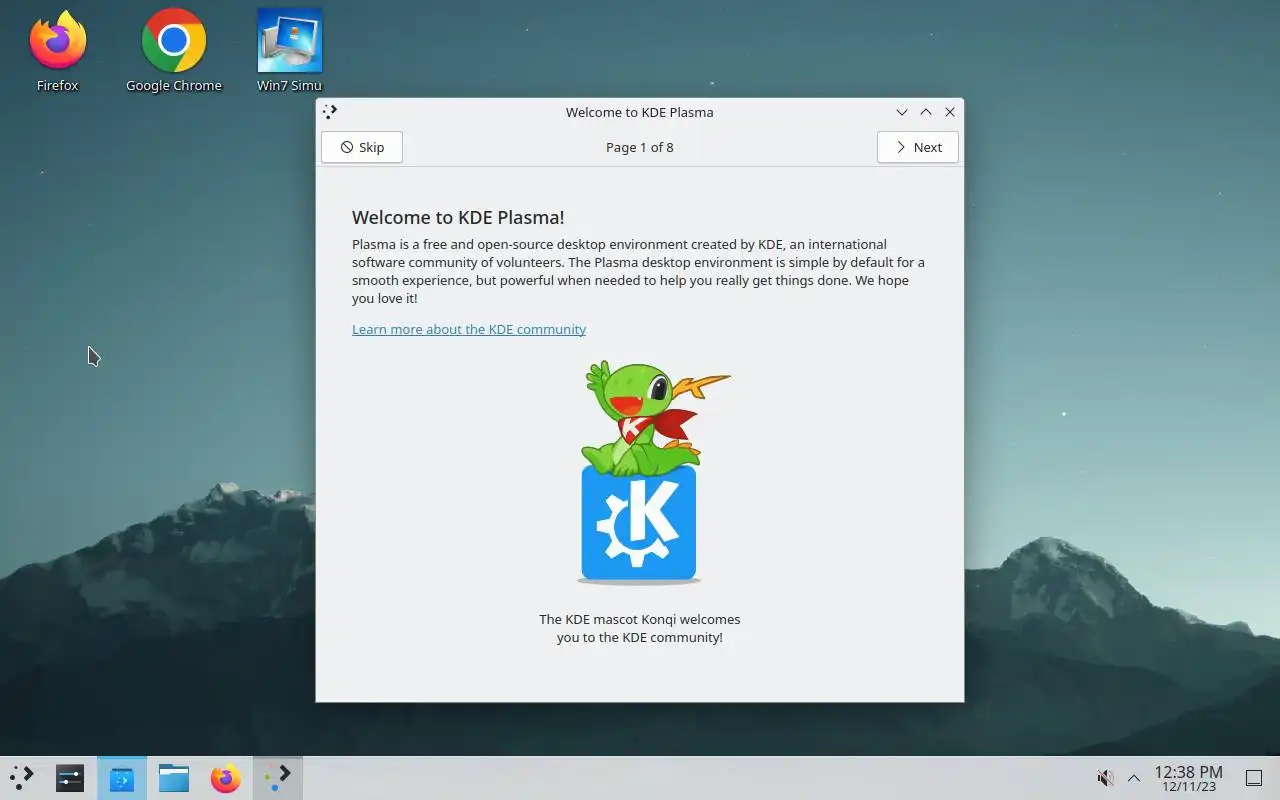Click the KDE mascot Konqi caption text

(x=640, y=628)
